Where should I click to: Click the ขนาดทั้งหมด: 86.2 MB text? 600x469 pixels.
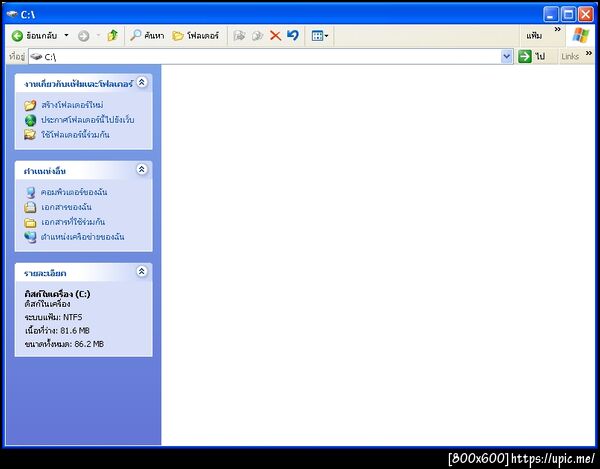pyautogui.click(x=64, y=344)
